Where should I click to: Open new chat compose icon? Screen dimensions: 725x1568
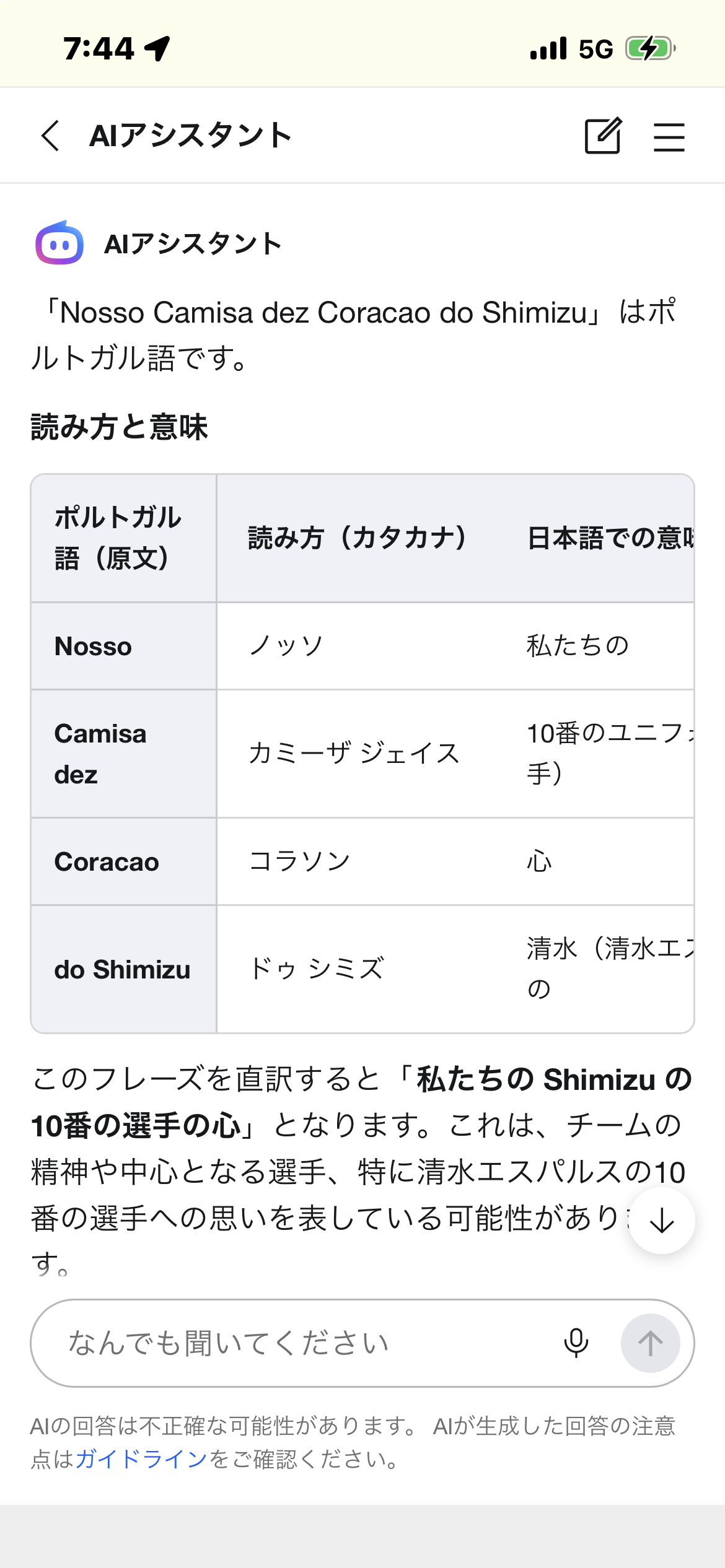603,136
